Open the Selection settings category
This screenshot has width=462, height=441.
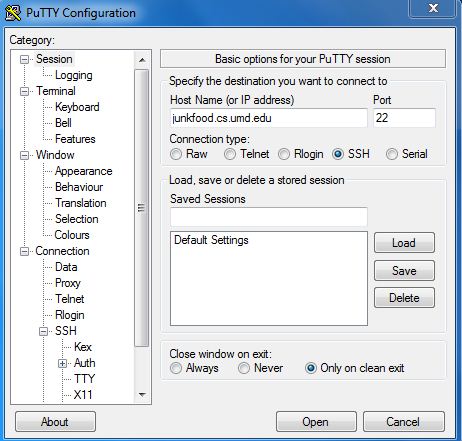coord(77,219)
